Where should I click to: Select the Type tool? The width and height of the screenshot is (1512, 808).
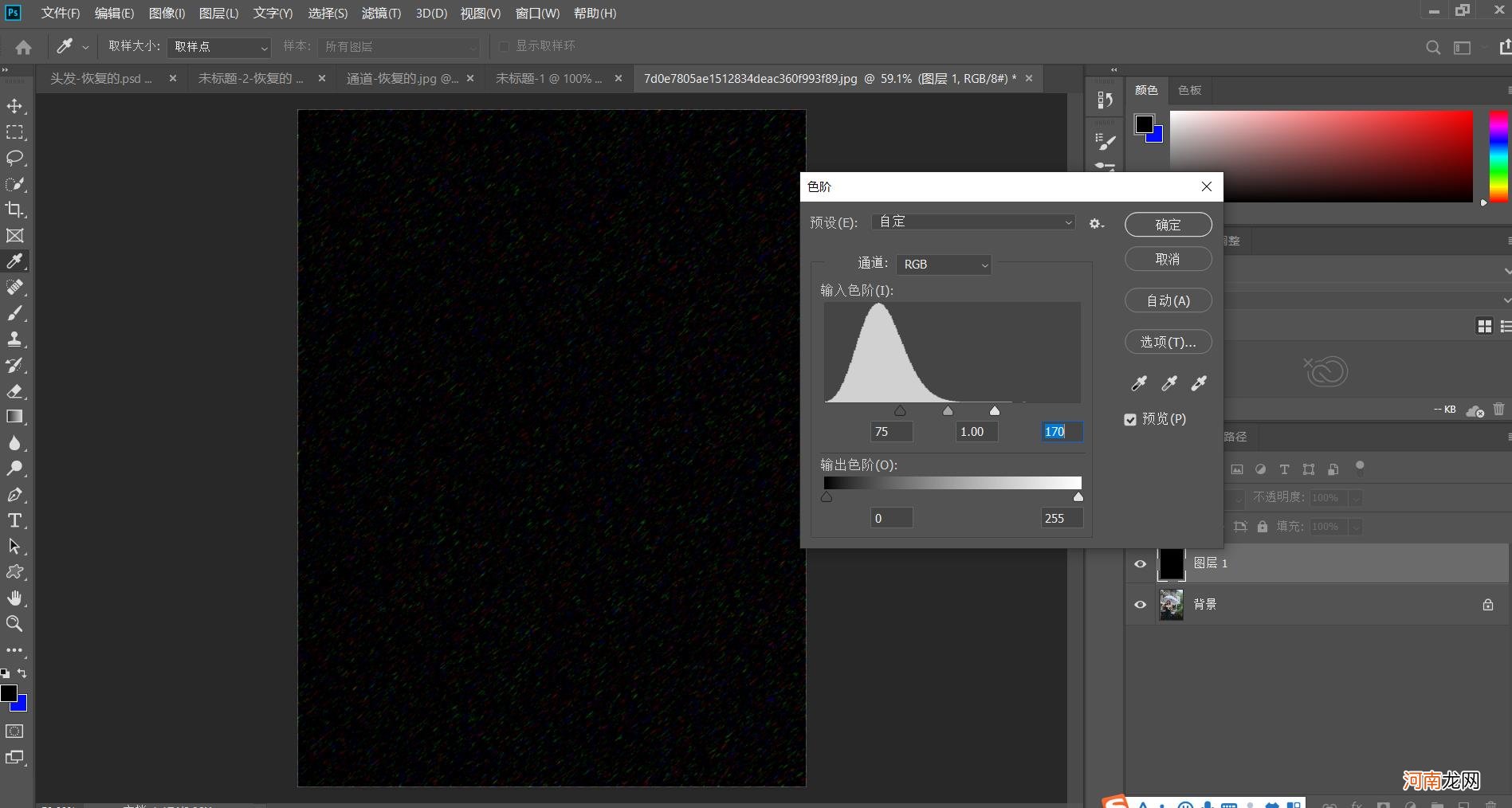click(14, 520)
